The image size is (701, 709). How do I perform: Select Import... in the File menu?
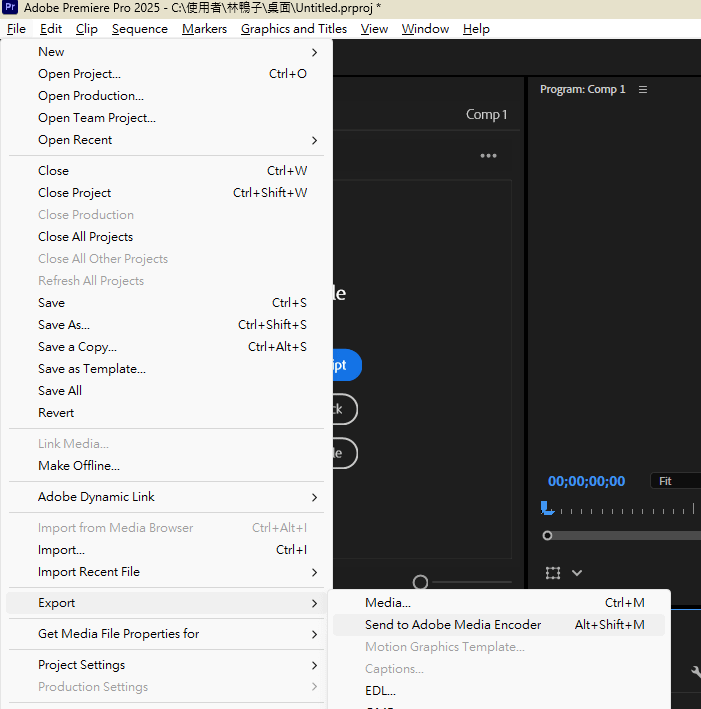coord(61,550)
